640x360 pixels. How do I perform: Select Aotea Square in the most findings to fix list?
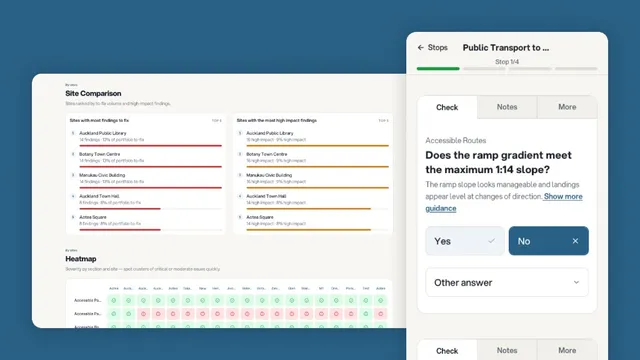(93, 217)
